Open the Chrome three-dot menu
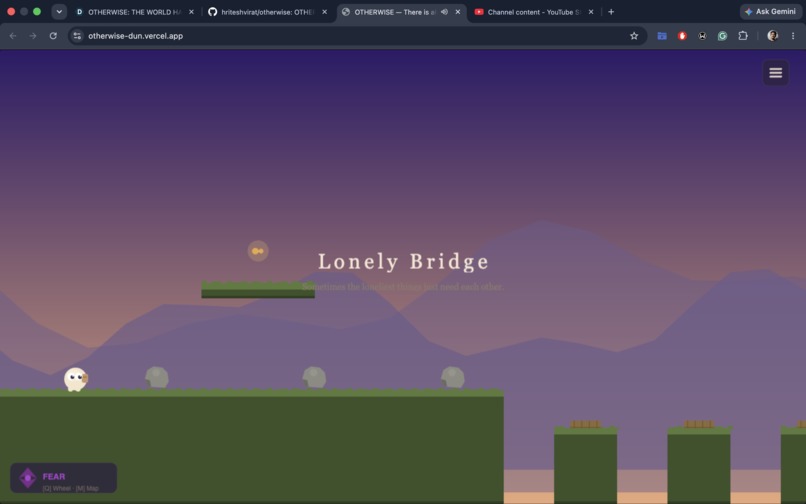Image resolution: width=806 pixels, height=504 pixels. click(x=793, y=36)
